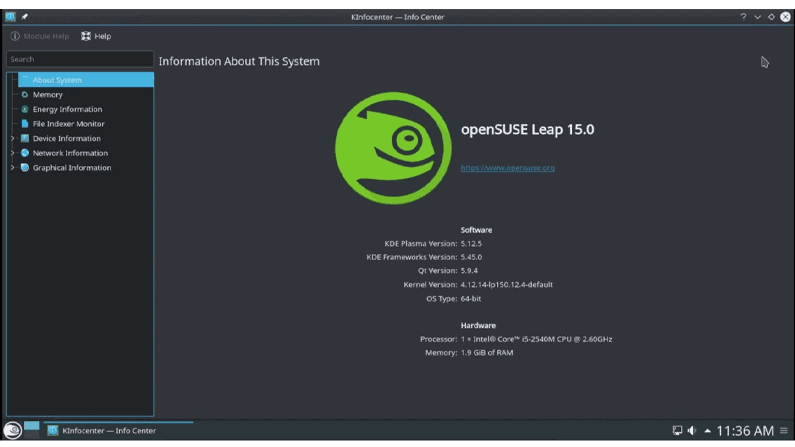The image size is (795, 447).
Task: Click the openSUSE Leap 15.0 heading
Action: (x=527, y=130)
